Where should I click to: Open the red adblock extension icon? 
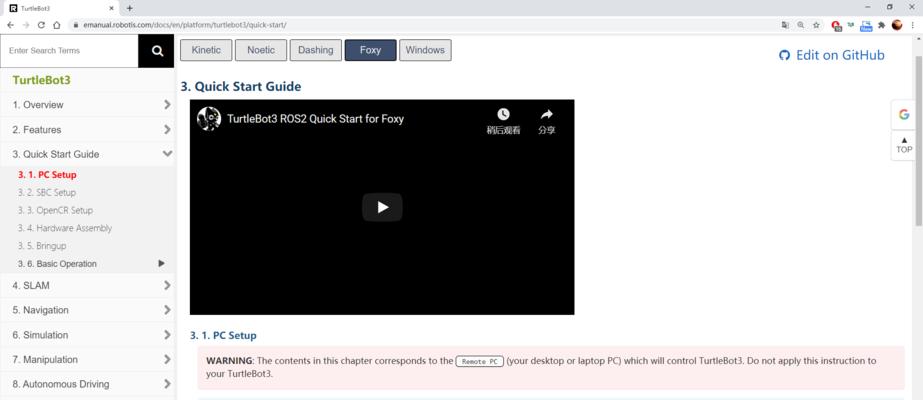click(x=836, y=25)
